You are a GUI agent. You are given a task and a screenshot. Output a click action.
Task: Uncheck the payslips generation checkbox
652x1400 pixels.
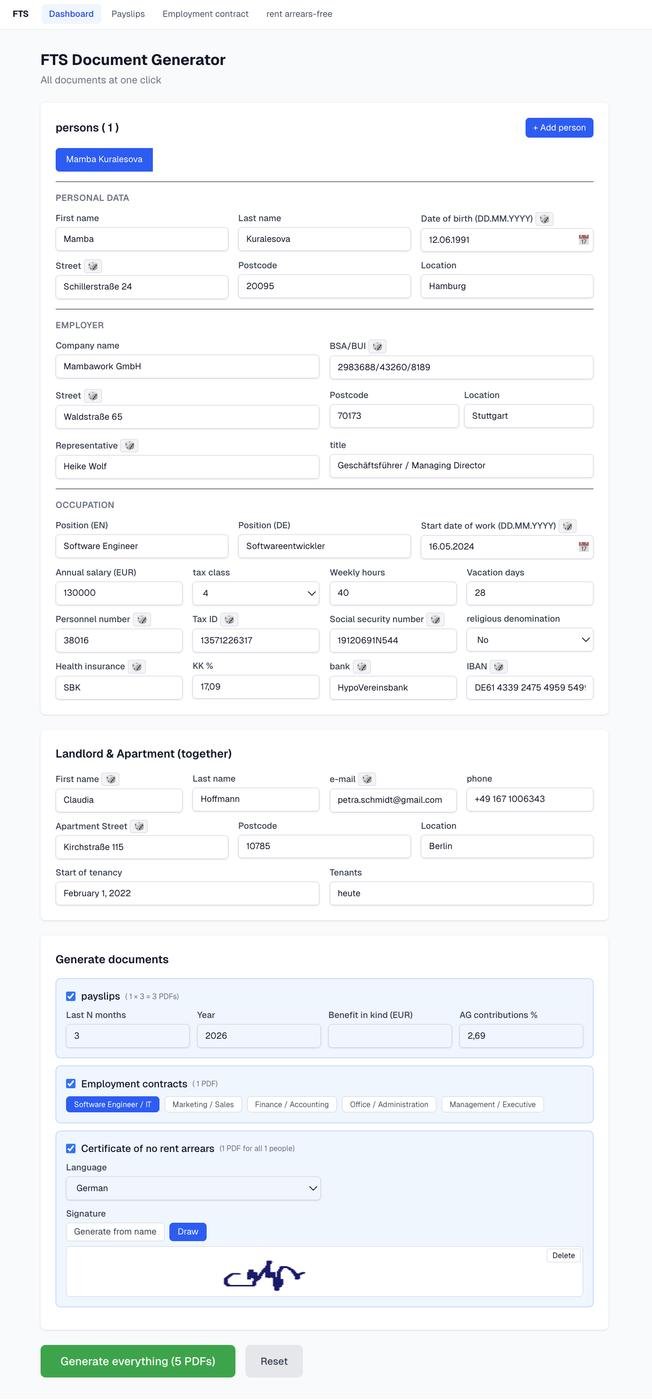[x=68, y=994]
